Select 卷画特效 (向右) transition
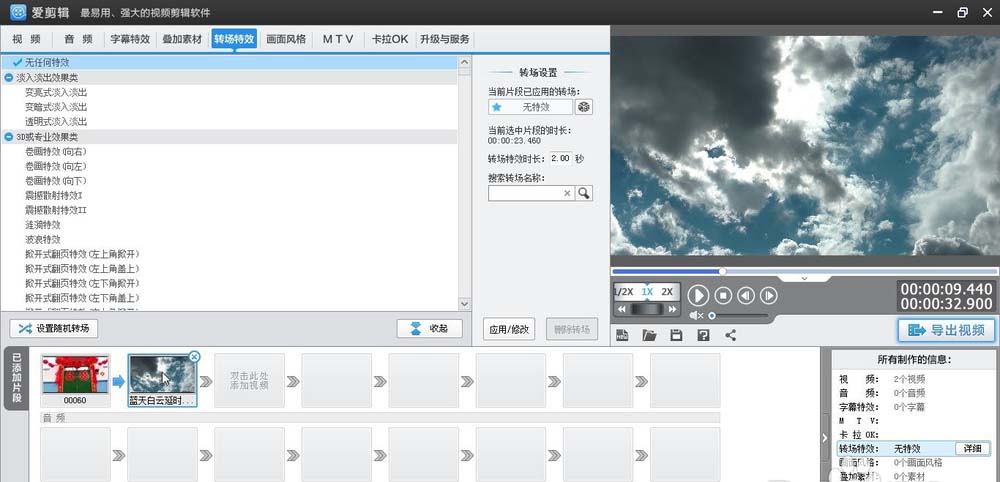This screenshot has width=1000, height=482. point(55,152)
